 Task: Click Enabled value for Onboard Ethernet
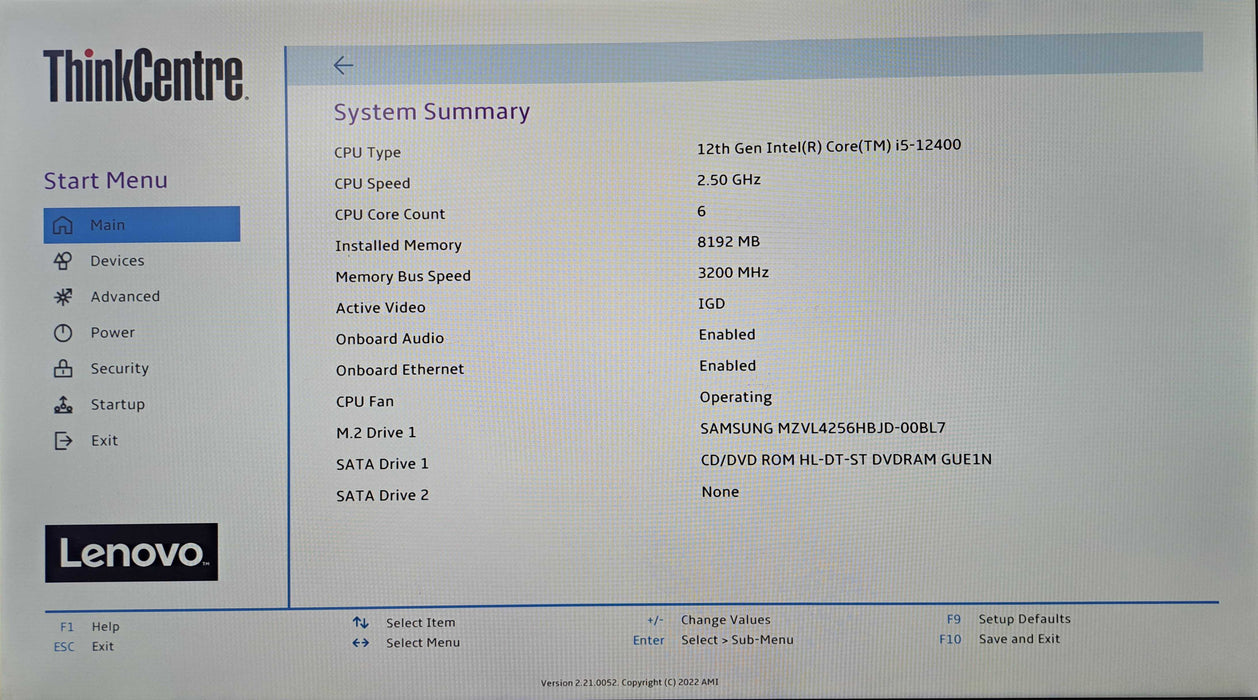click(x=727, y=366)
